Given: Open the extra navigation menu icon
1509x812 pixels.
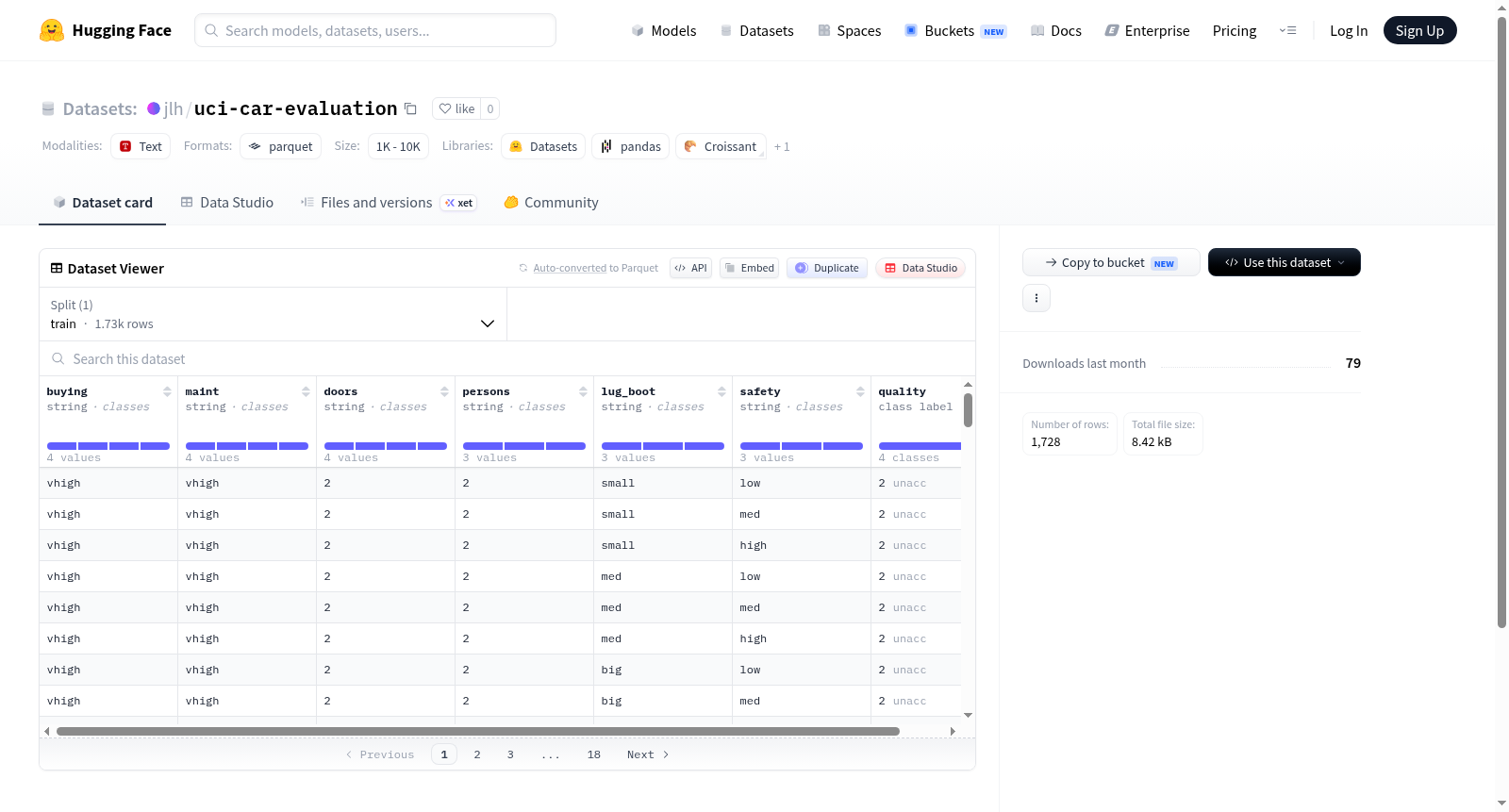Looking at the screenshot, I should pos(1287,30).
